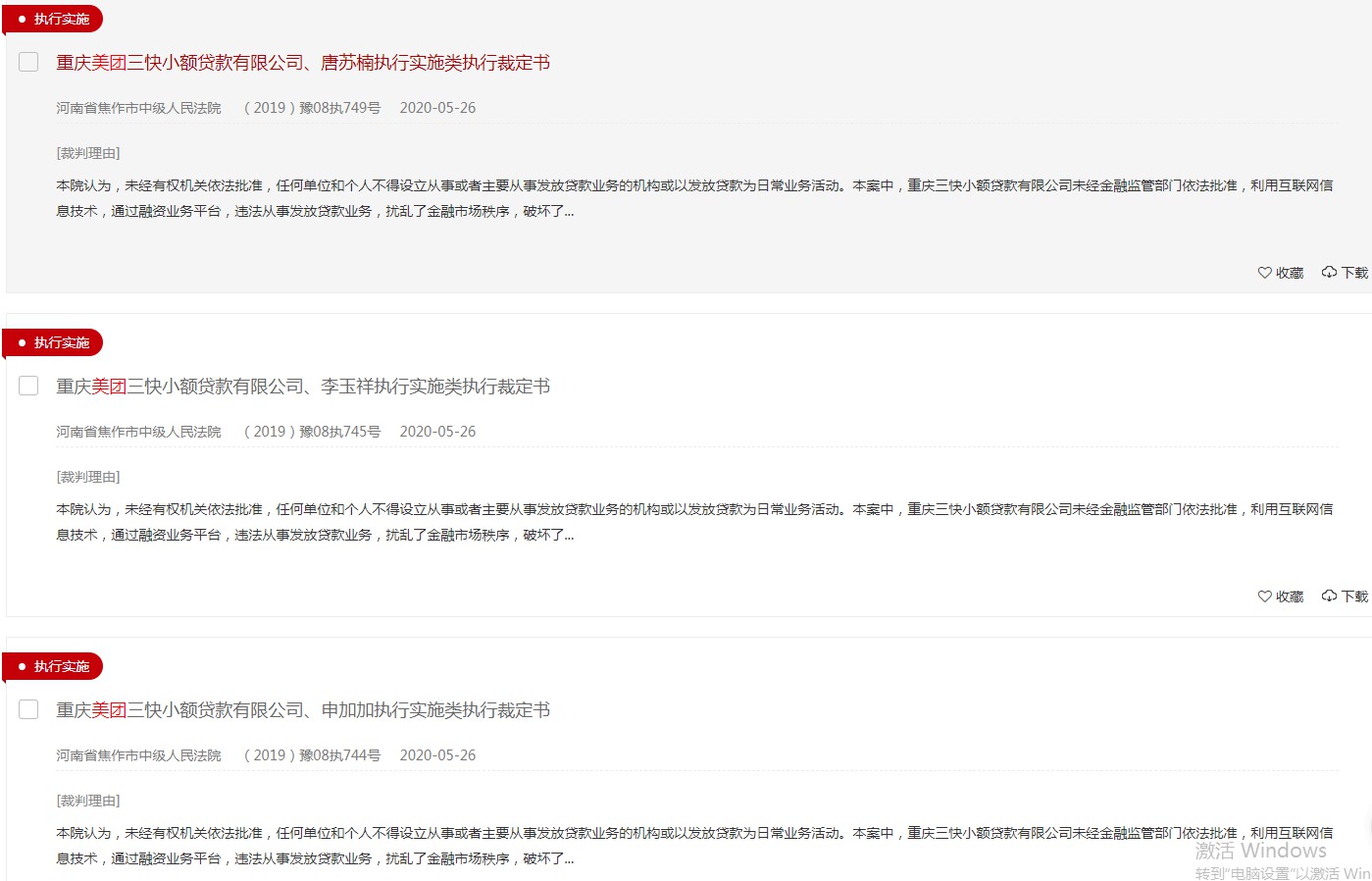Select case number (2019)豫08执749号
Image resolution: width=1372 pixels, height=881 pixels.
point(312,108)
